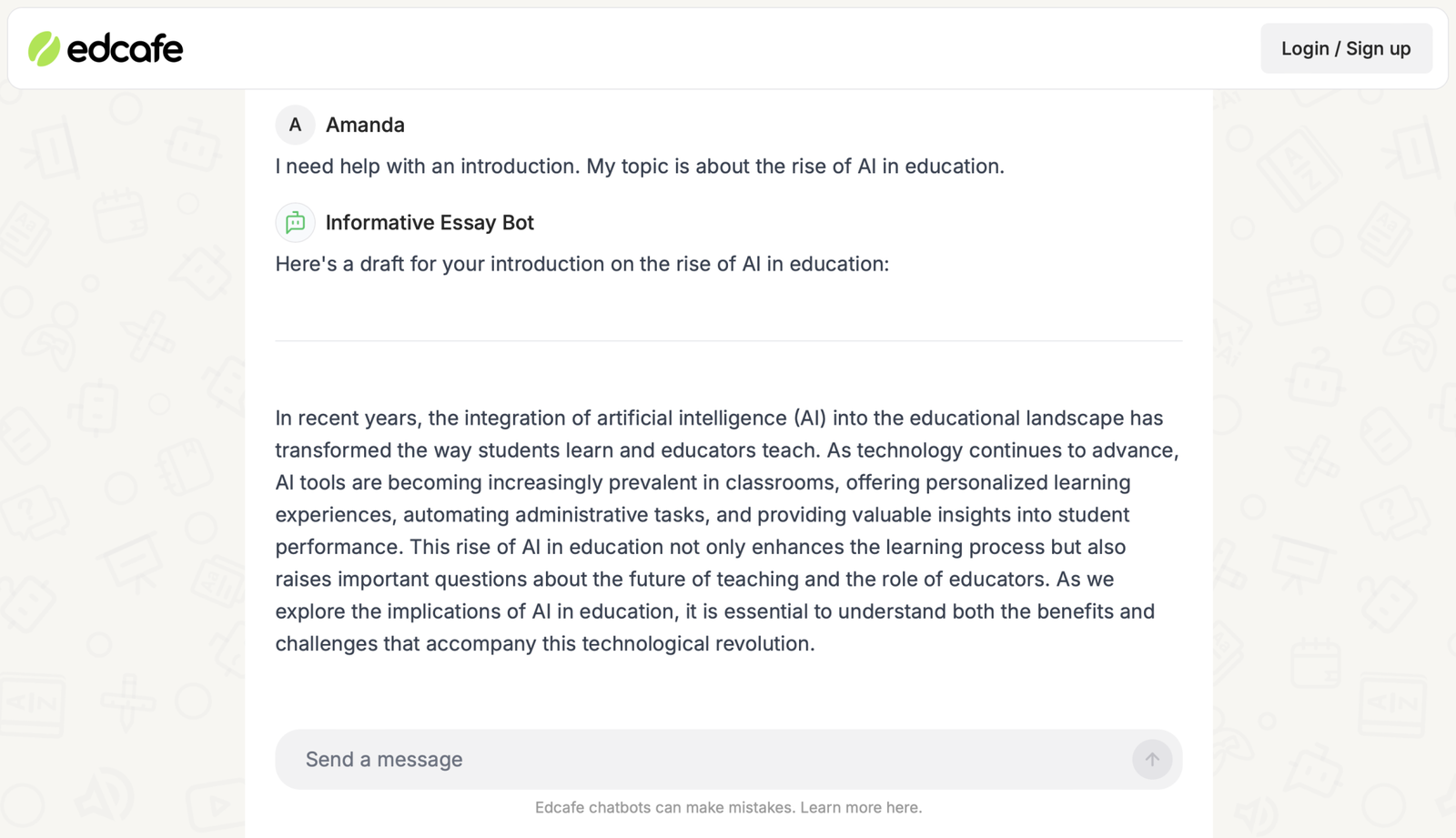Click Amanda's round "A" avatar
The width and height of the screenshot is (1456, 838).
295,126
